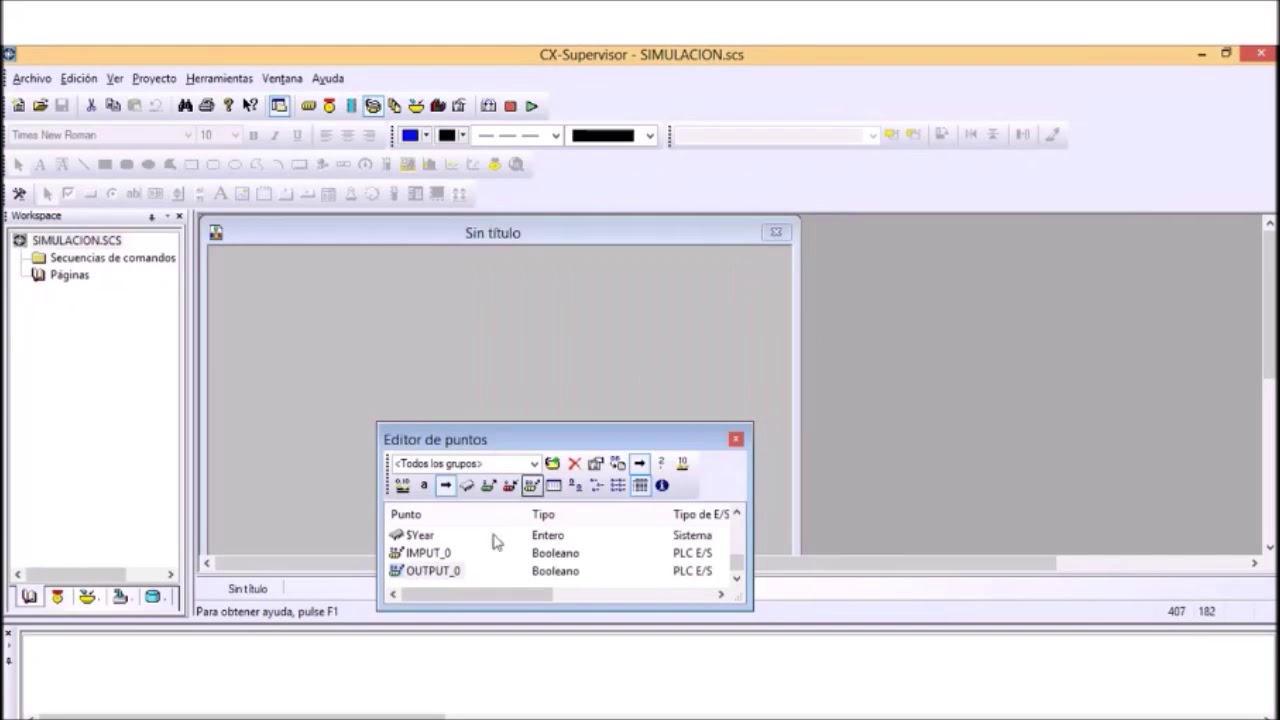Image resolution: width=1280 pixels, height=720 pixels.
Task: Toggle Underline text formatting
Action: (297, 135)
